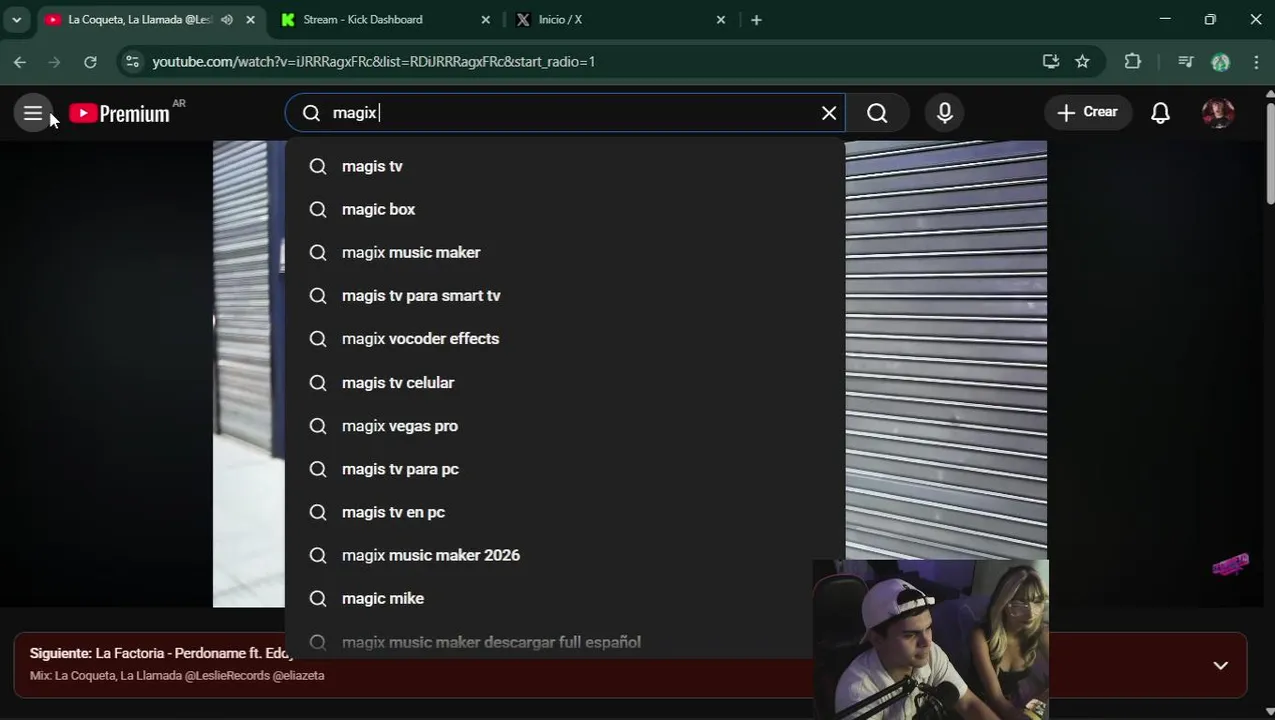The image size is (1275, 720).
Task: Go forward with browser forward arrow
Action: [55, 62]
